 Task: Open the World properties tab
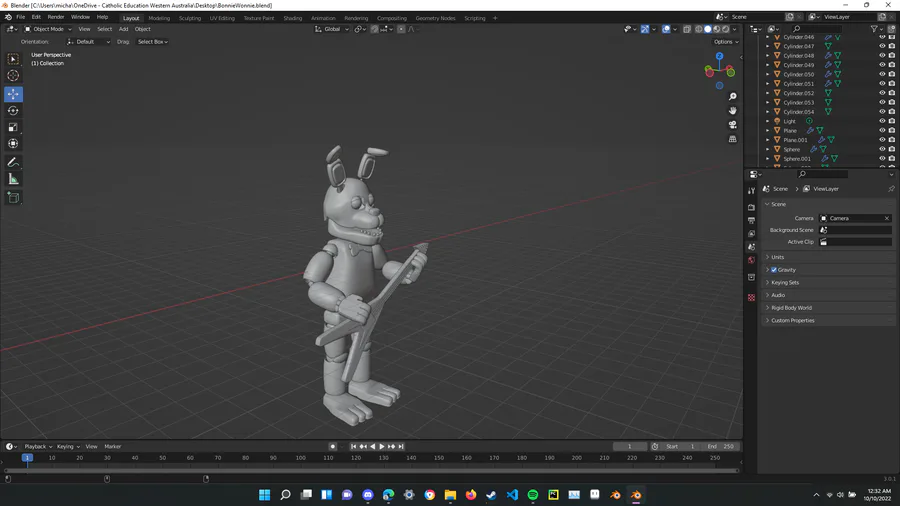point(751,260)
